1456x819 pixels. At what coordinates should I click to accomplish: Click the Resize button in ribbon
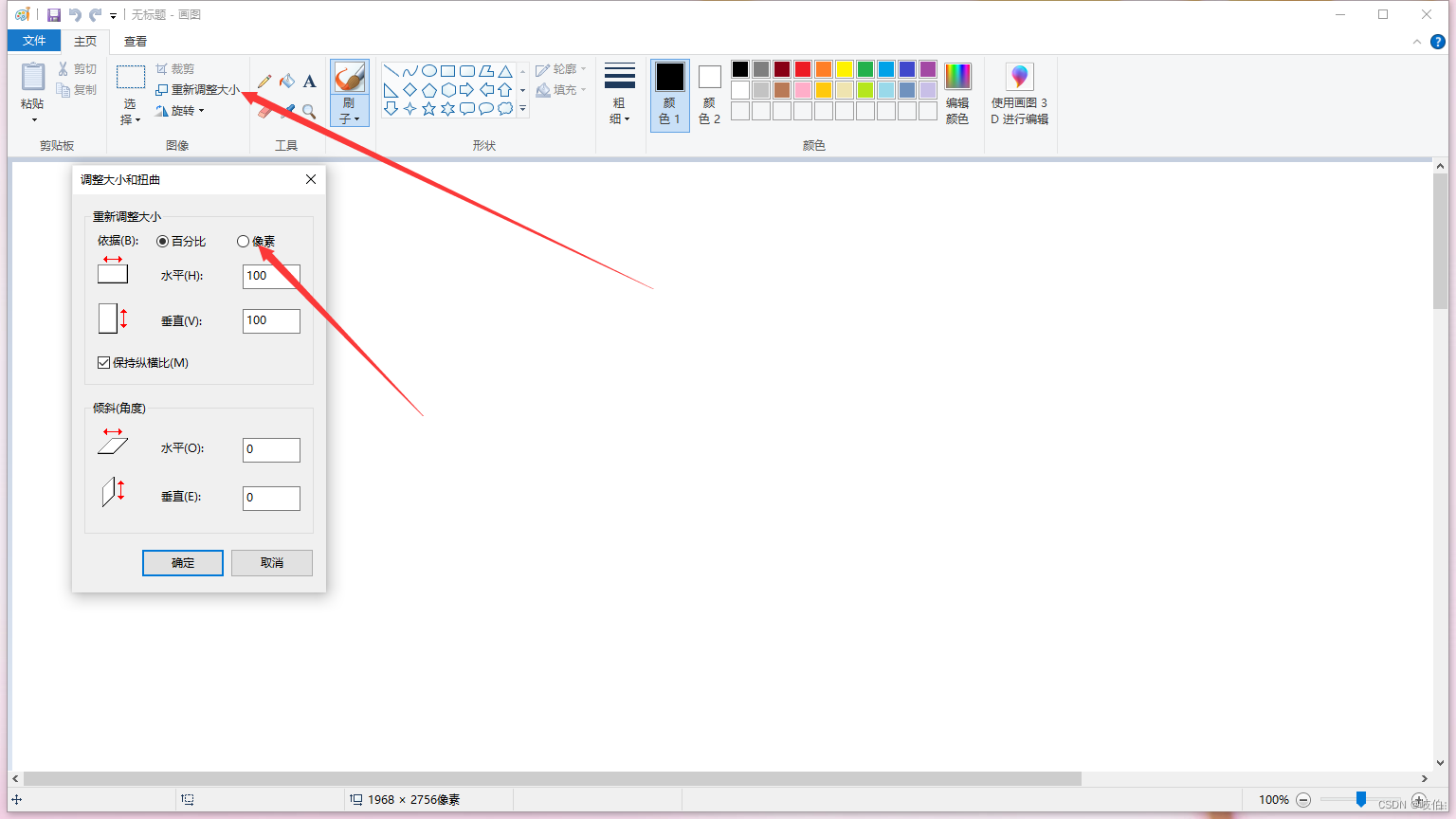click(x=198, y=90)
